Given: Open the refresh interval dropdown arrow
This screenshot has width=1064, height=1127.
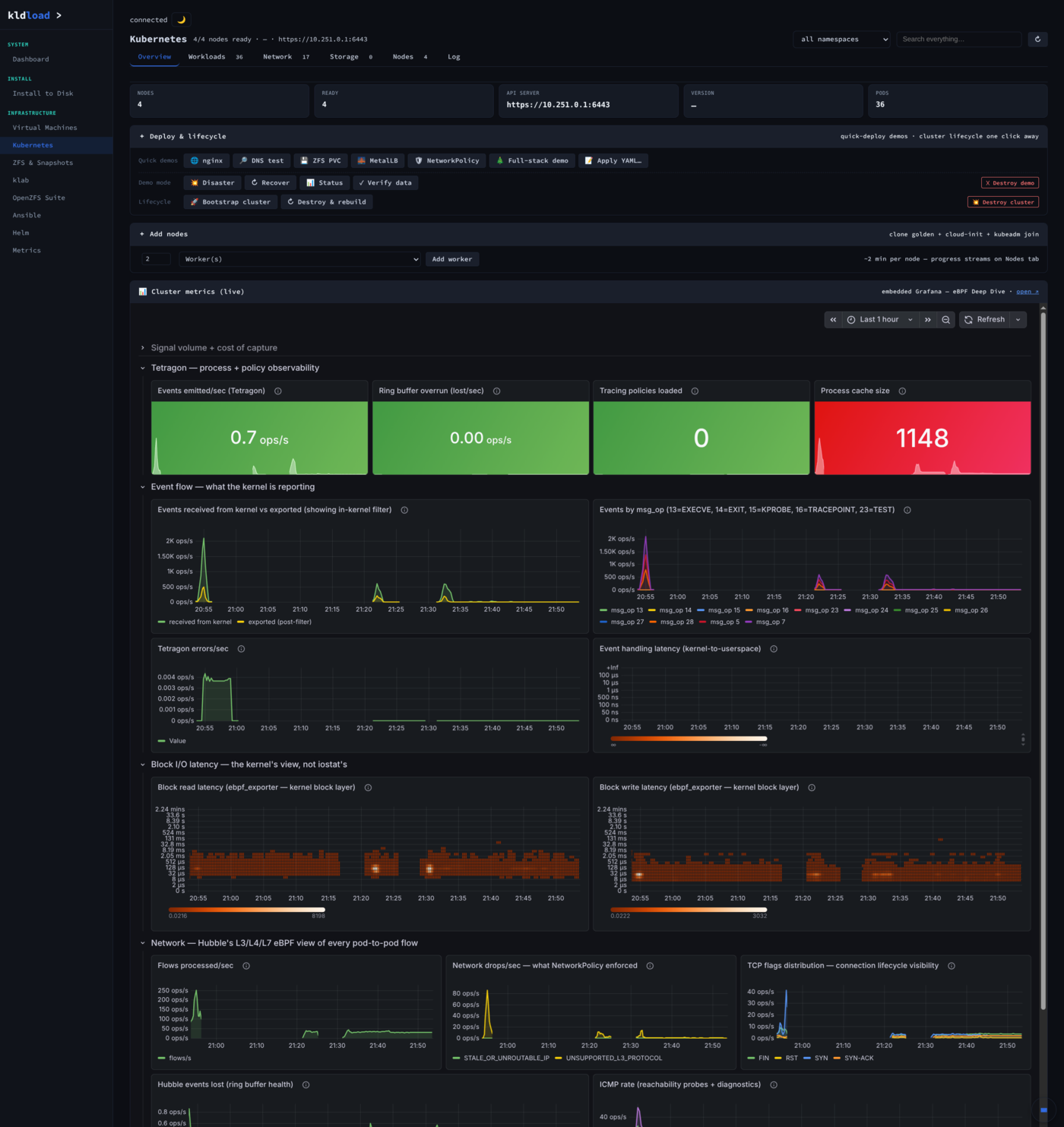Looking at the screenshot, I should [x=1018, y=320].
